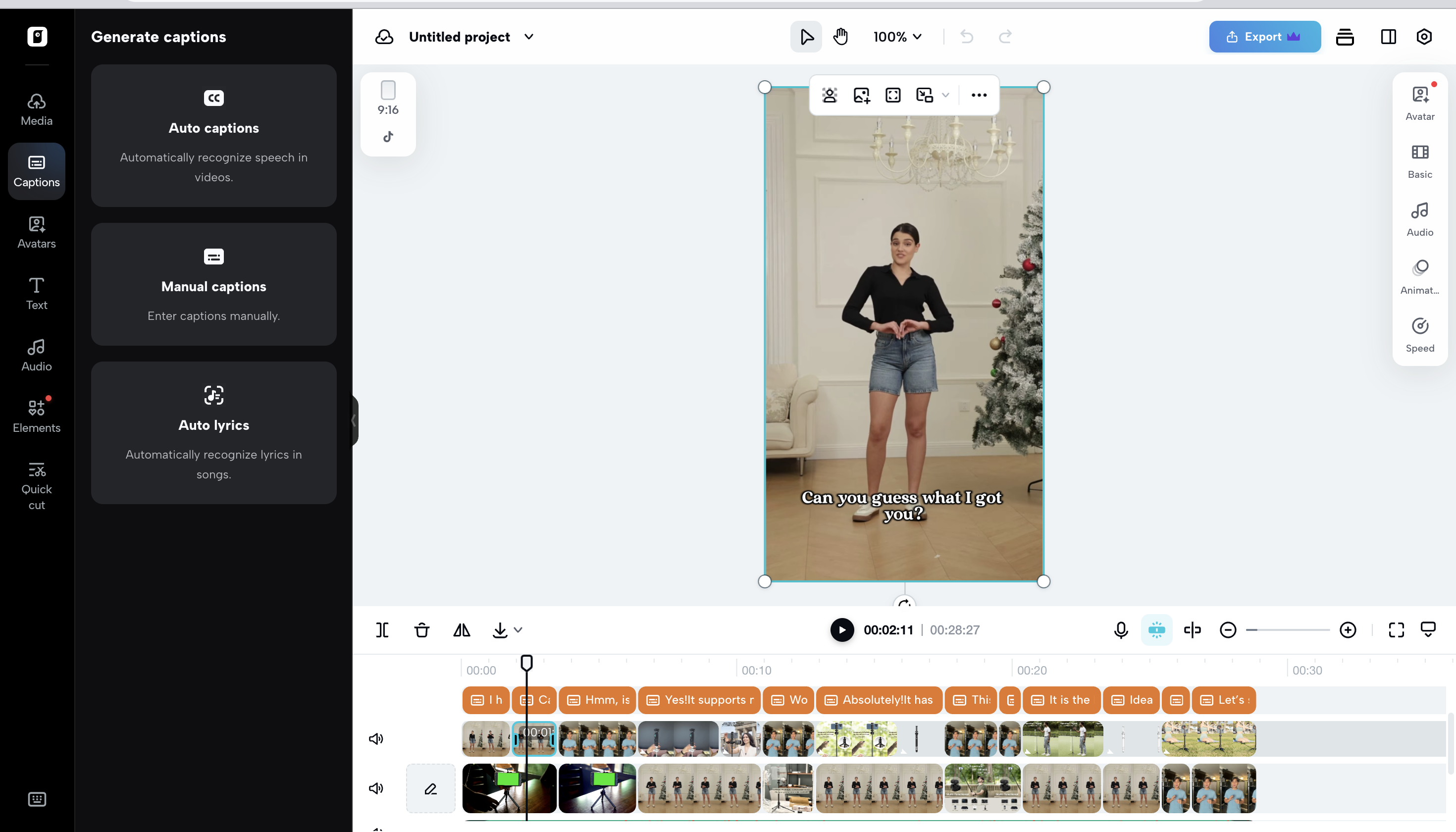Toggle the highlighted timeline snapping button
1456x832 pixels.
click(1156, 630)
